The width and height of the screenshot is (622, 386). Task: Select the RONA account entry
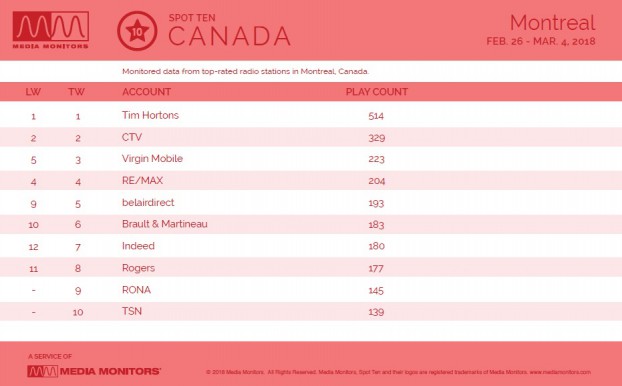point(136,290)
